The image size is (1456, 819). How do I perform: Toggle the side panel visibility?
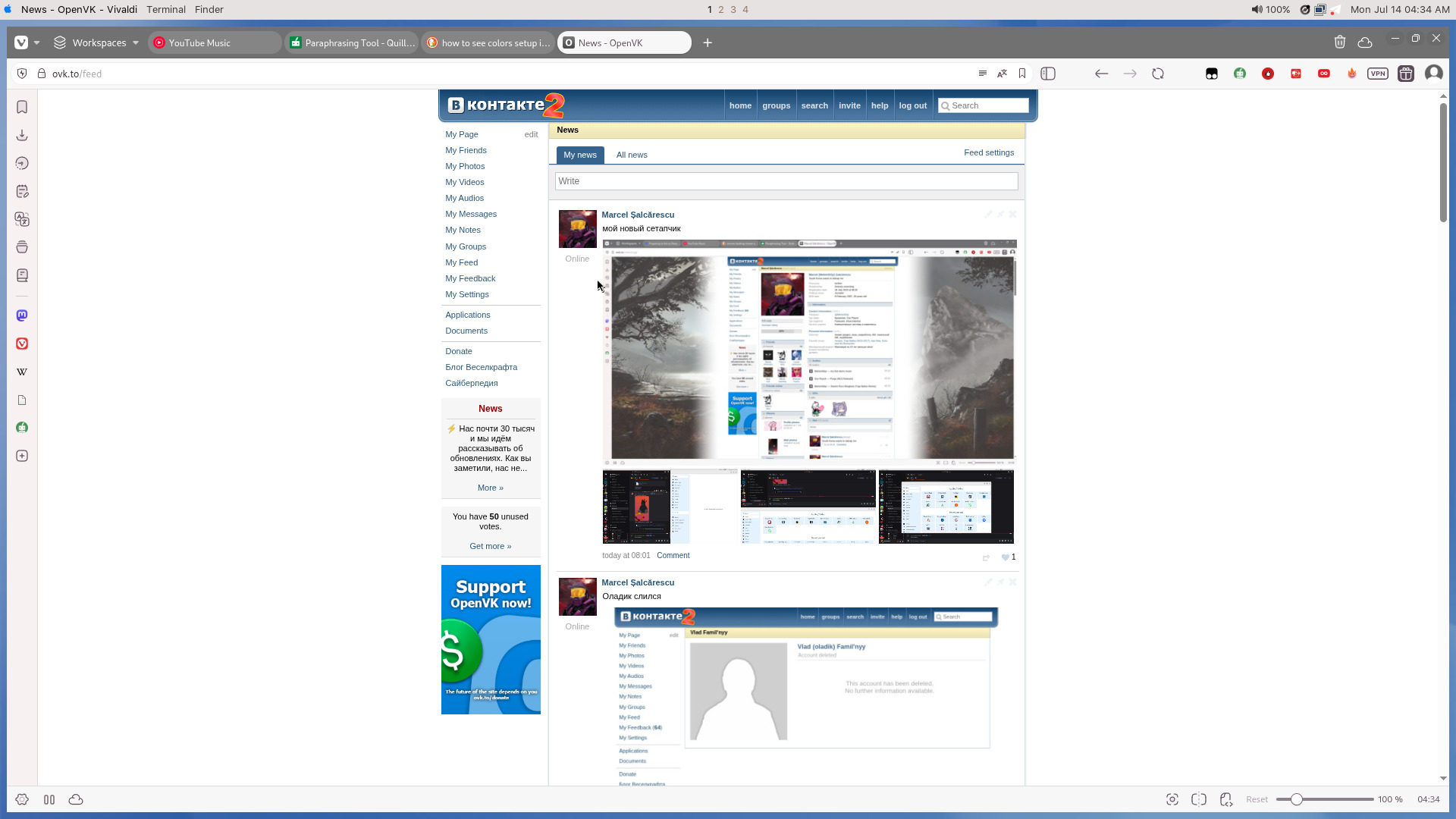coord(1048,74)
